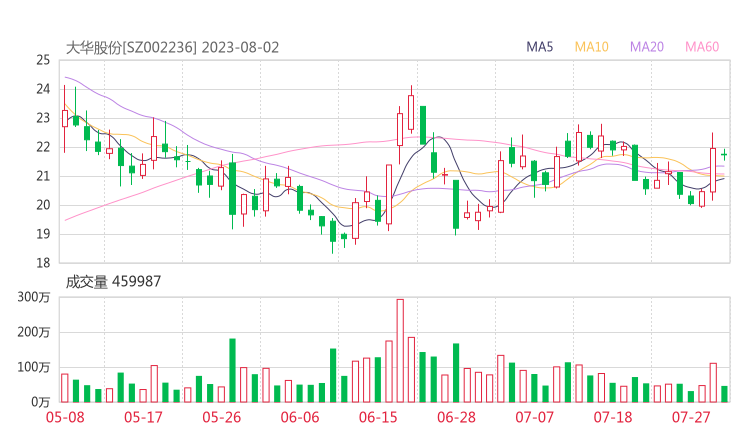The height and width of the screenshot is (440, 740).
Task: Click the price axis value 24
Action: 43,89
